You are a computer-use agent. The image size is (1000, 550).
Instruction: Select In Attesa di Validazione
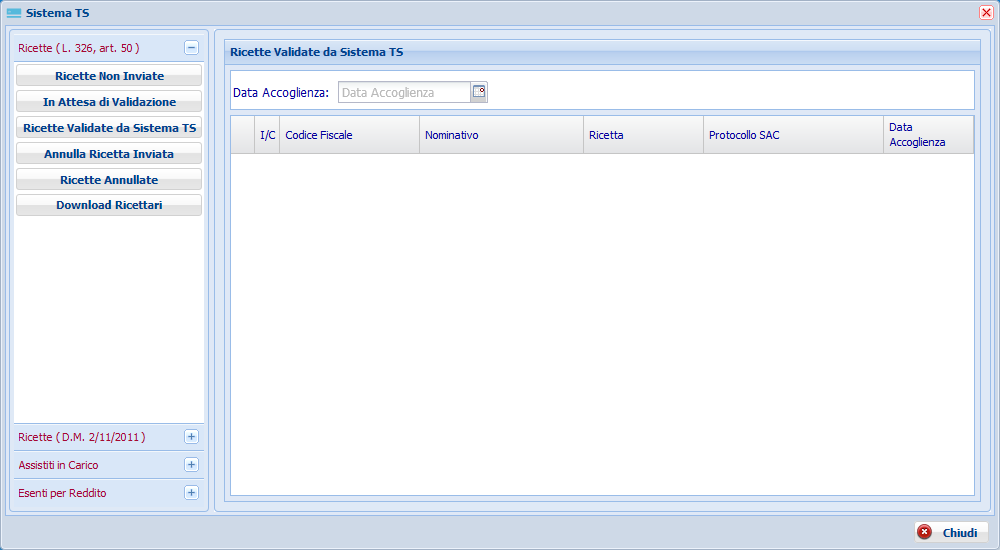point(109,101)
